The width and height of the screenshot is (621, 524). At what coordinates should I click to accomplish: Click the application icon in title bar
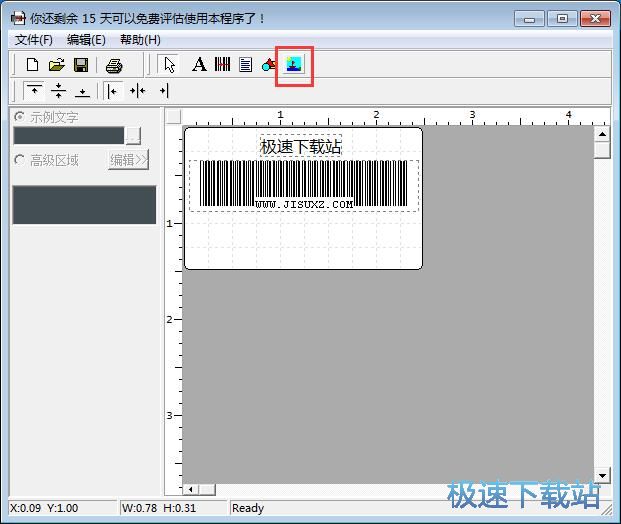coord(18,18)
